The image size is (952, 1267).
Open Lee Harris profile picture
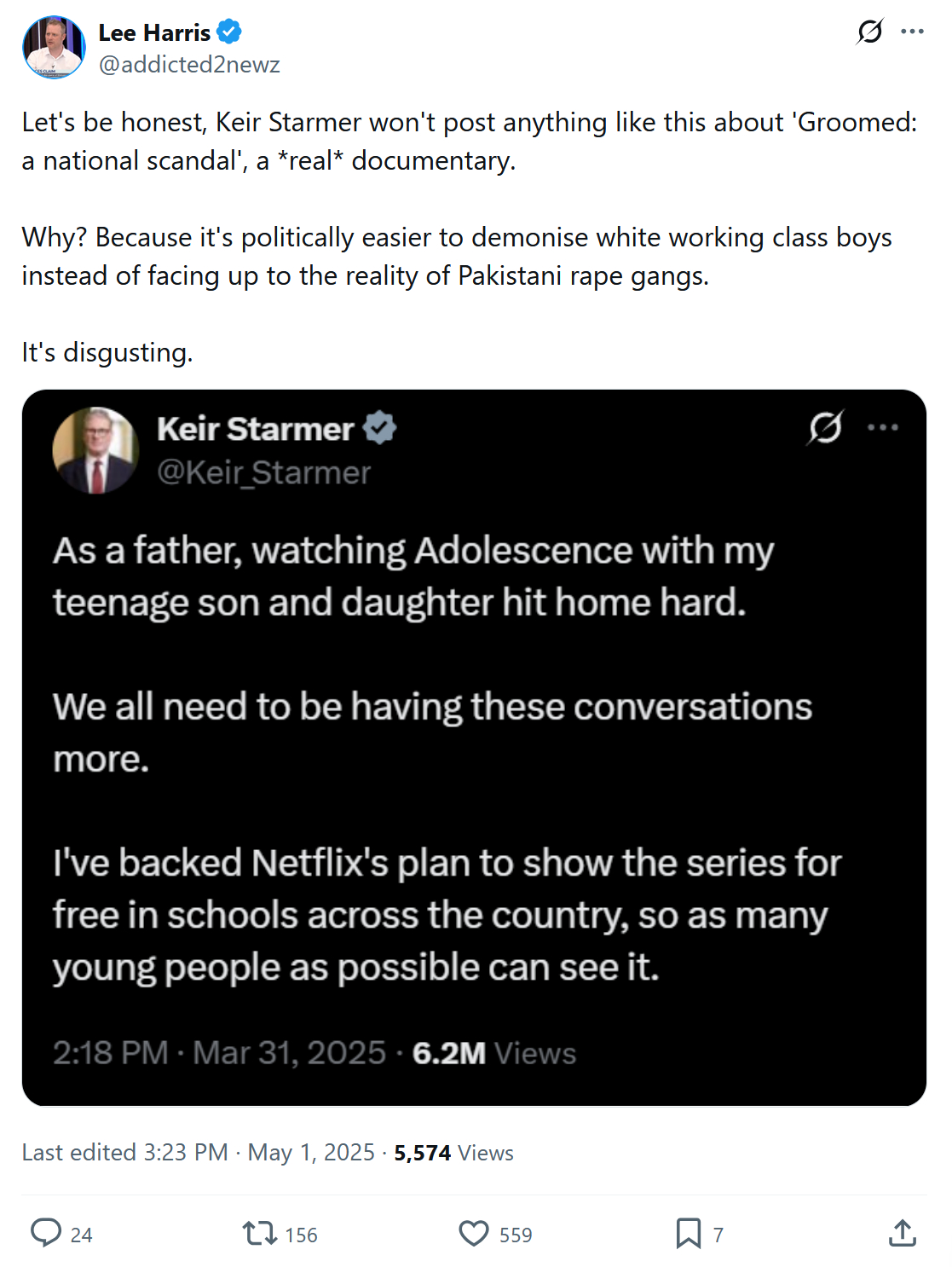tap(54, 47)
